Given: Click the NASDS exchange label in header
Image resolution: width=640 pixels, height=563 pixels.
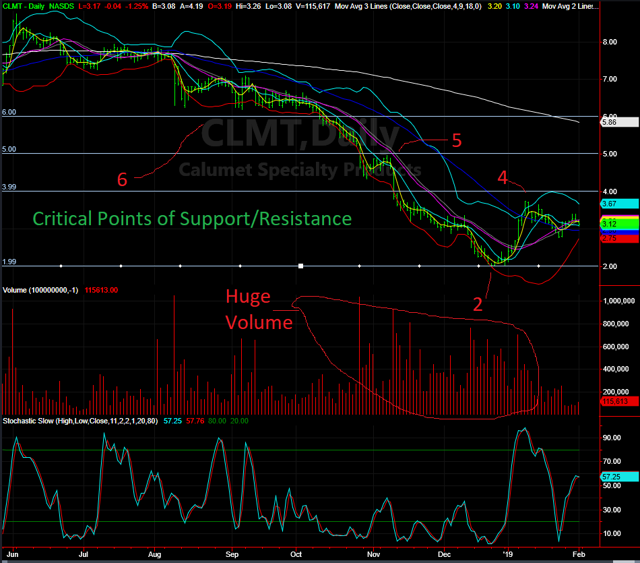Looking at the screenshot, I should tap(62, 6).
